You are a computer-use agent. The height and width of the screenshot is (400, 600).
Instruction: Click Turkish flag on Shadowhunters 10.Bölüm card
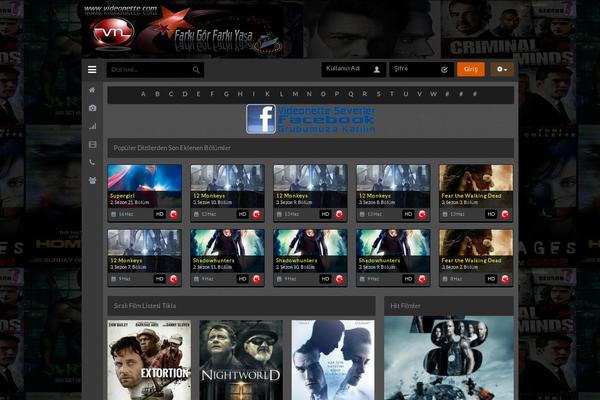tap(339, 279)
